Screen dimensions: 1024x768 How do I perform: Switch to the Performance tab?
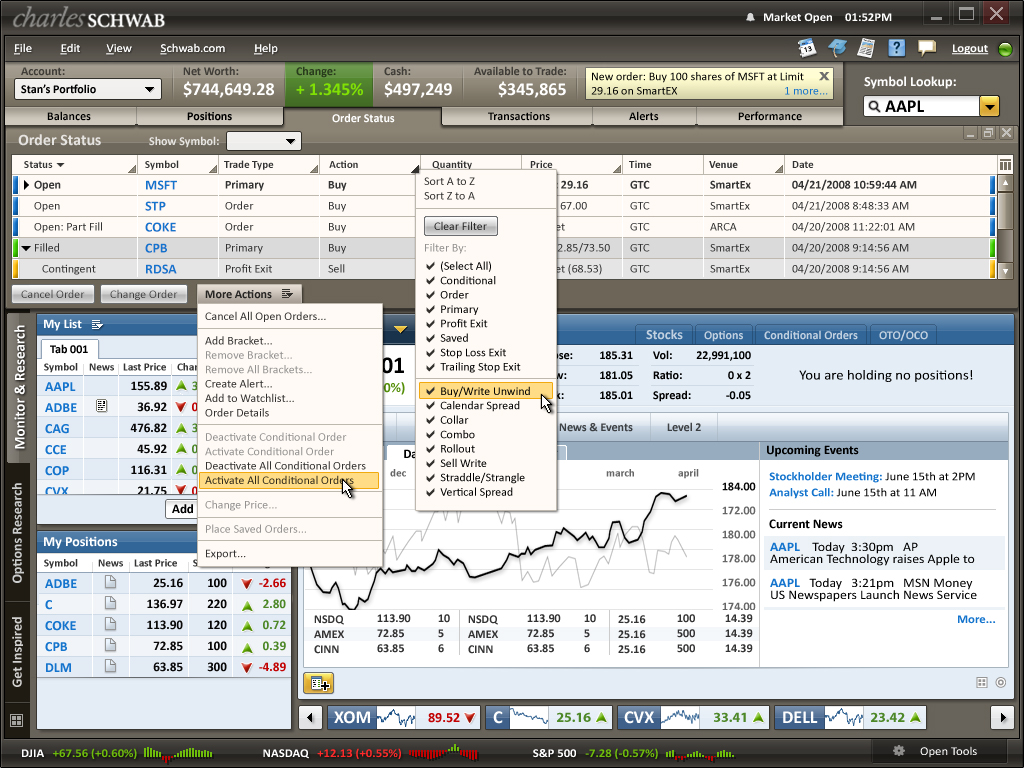coord(769,116)
